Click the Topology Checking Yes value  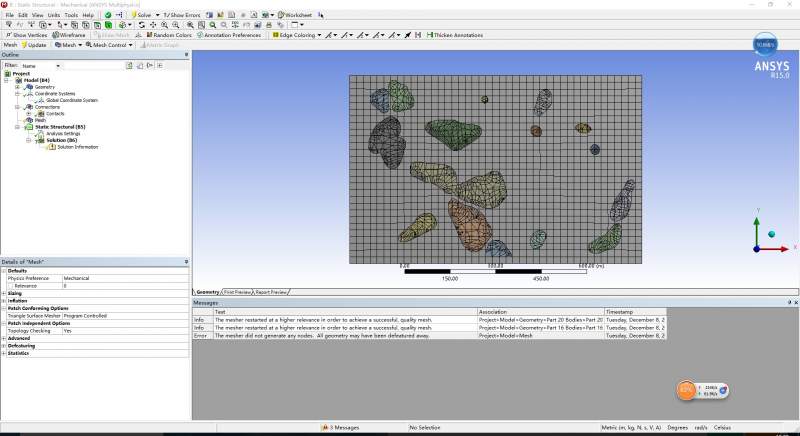pyautogui.click(x=126, y=331)
